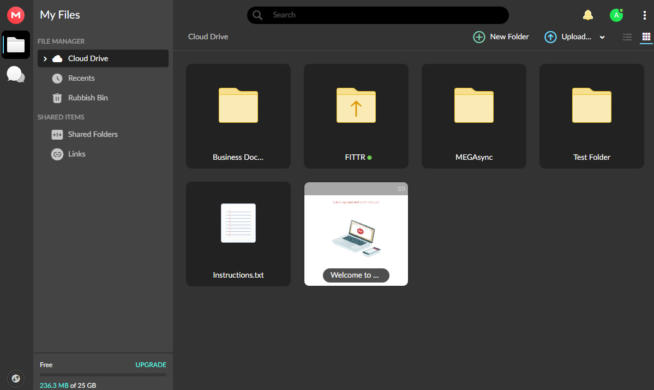
Task: Click the 236.3 MB of 25 GB text
Action: 68,385
